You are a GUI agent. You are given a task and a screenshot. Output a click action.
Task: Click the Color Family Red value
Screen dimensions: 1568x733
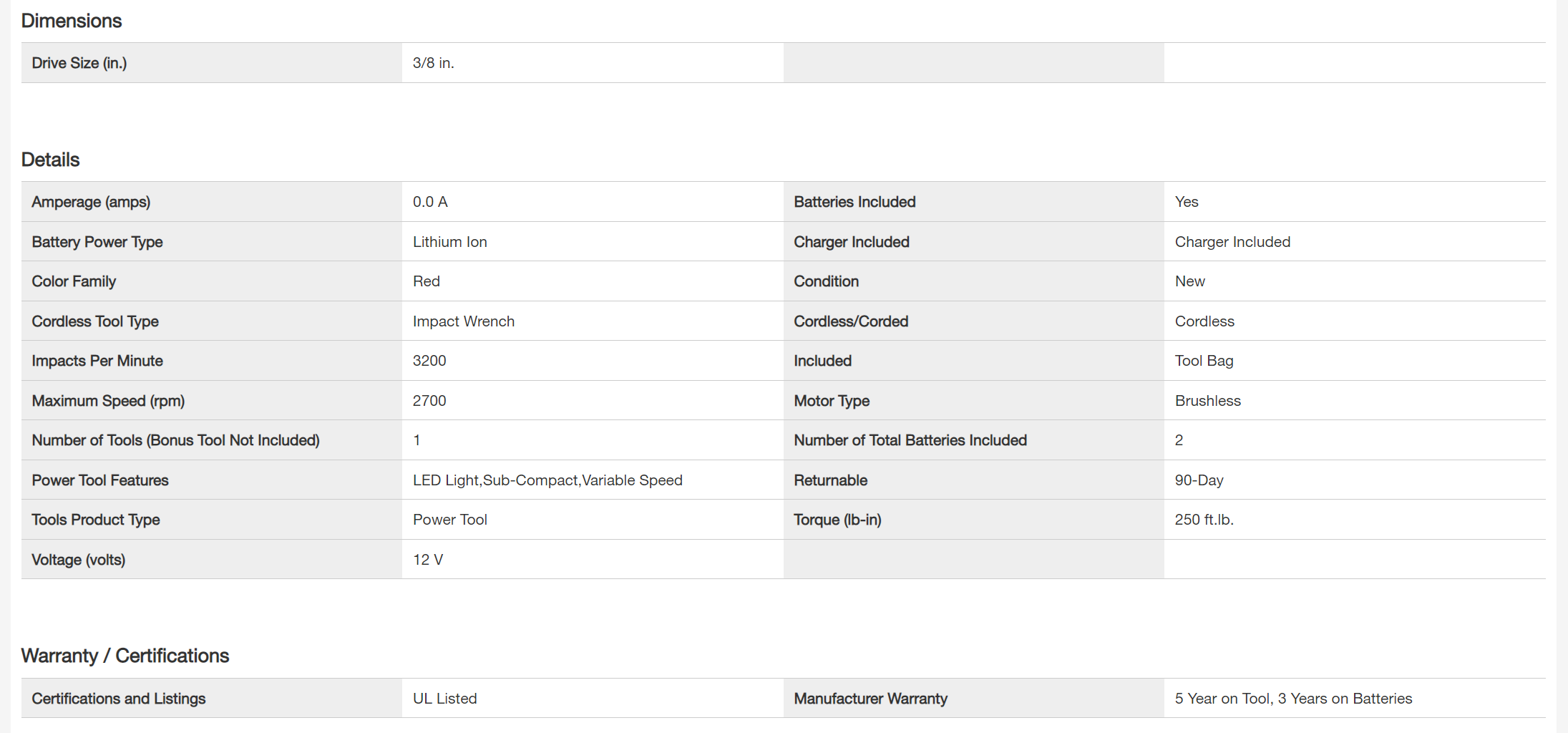pos(426,281)
